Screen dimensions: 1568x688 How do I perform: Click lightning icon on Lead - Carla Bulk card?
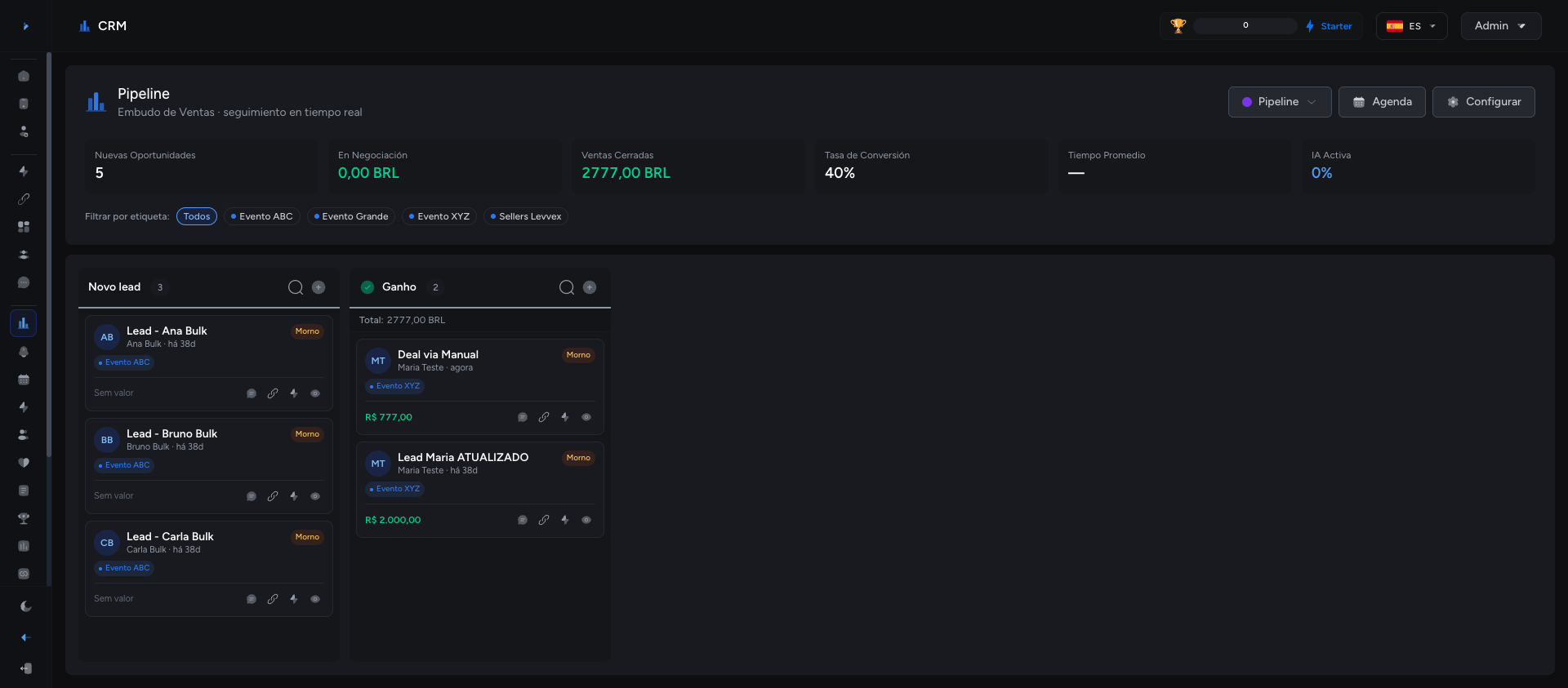coord(294,599)
